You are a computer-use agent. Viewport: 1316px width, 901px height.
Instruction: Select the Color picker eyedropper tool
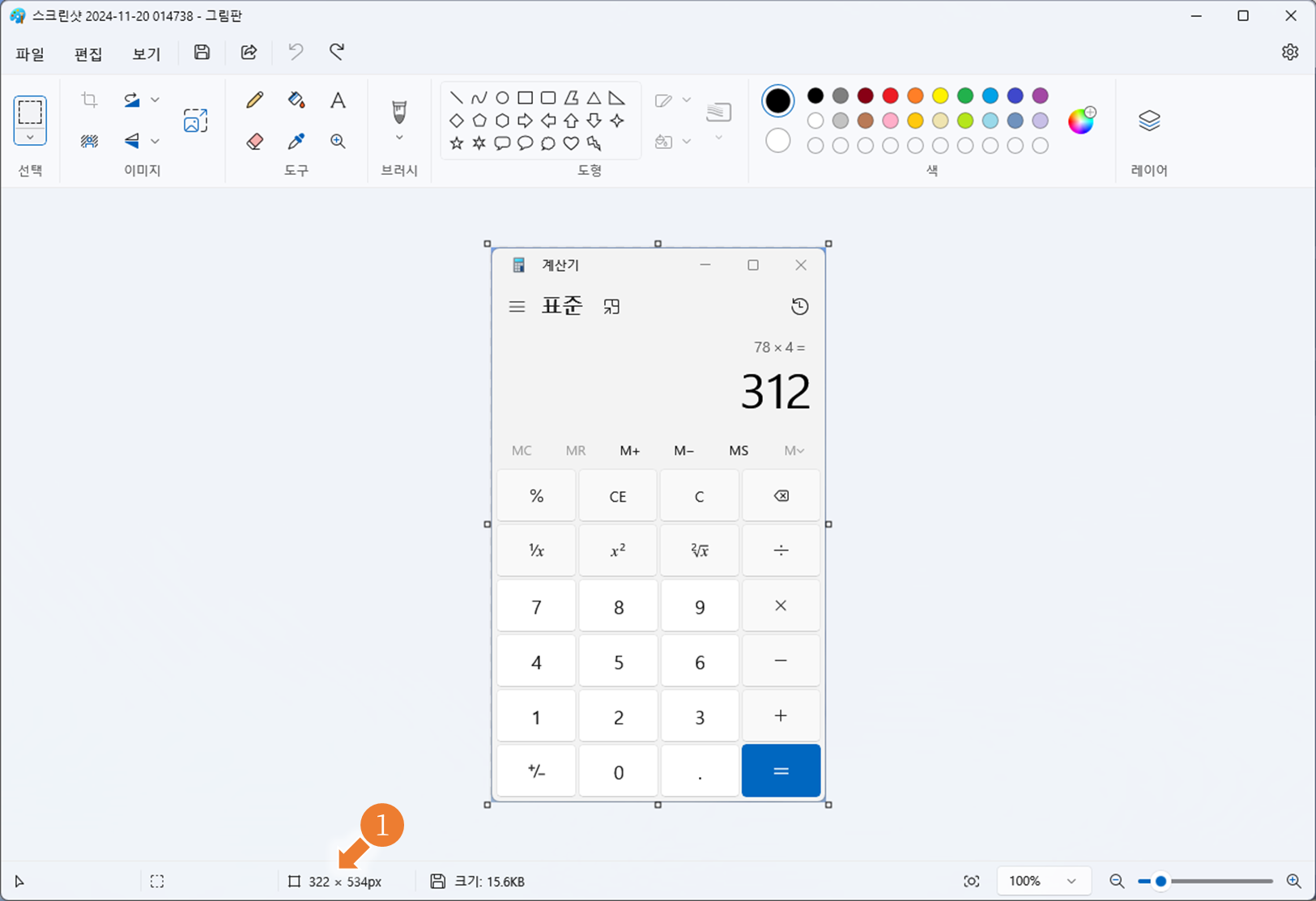pos(296,141)
